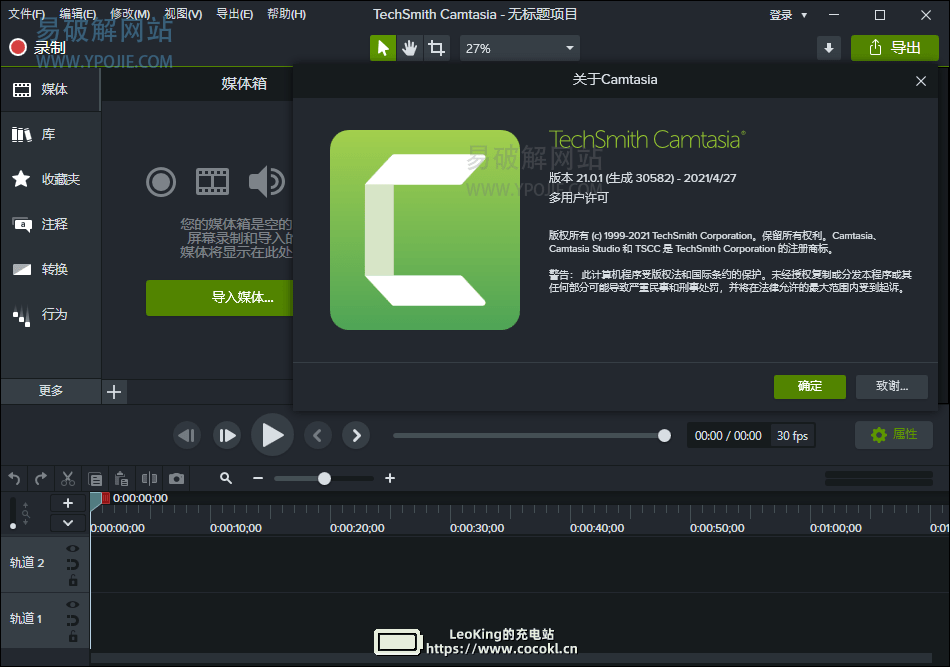Click the paste icon in timeline toolbar
This screenshot has width=950, height=667.
(x=121, y=479)
